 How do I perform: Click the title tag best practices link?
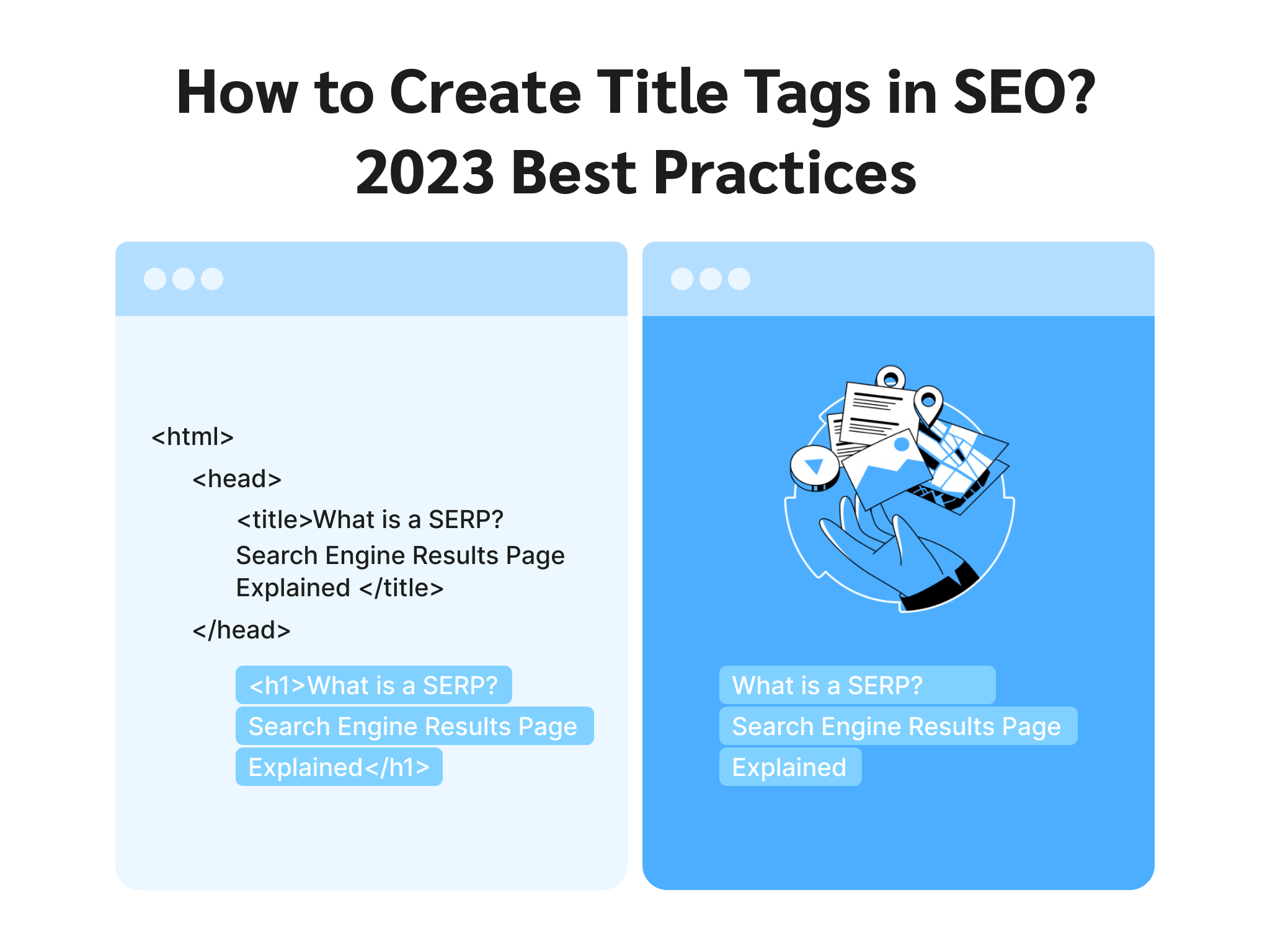point(635,100)
